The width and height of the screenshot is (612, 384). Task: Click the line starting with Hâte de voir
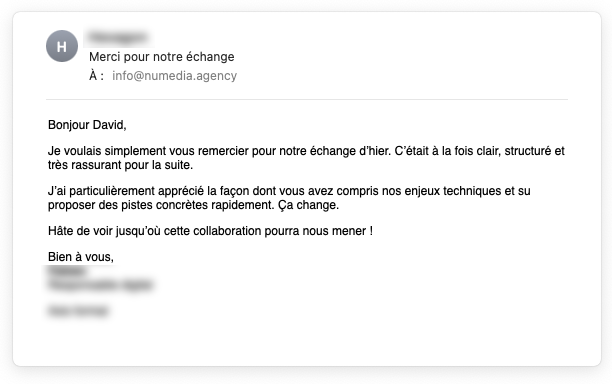pyautogui.click(x=210, y=231)
